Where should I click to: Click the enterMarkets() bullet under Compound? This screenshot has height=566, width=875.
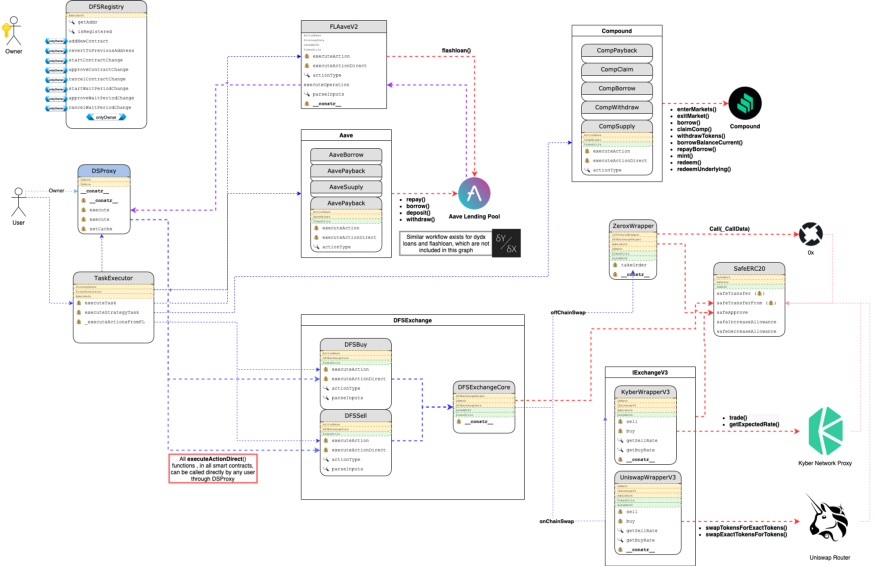[x=696, y=109]
